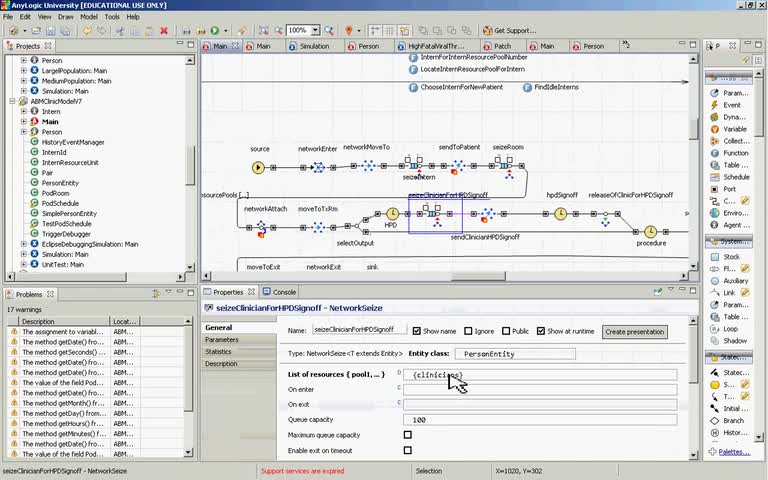Viewport: 768px width, 480px height.
Task: Select the Variable palette item
Action: point(728,129)
